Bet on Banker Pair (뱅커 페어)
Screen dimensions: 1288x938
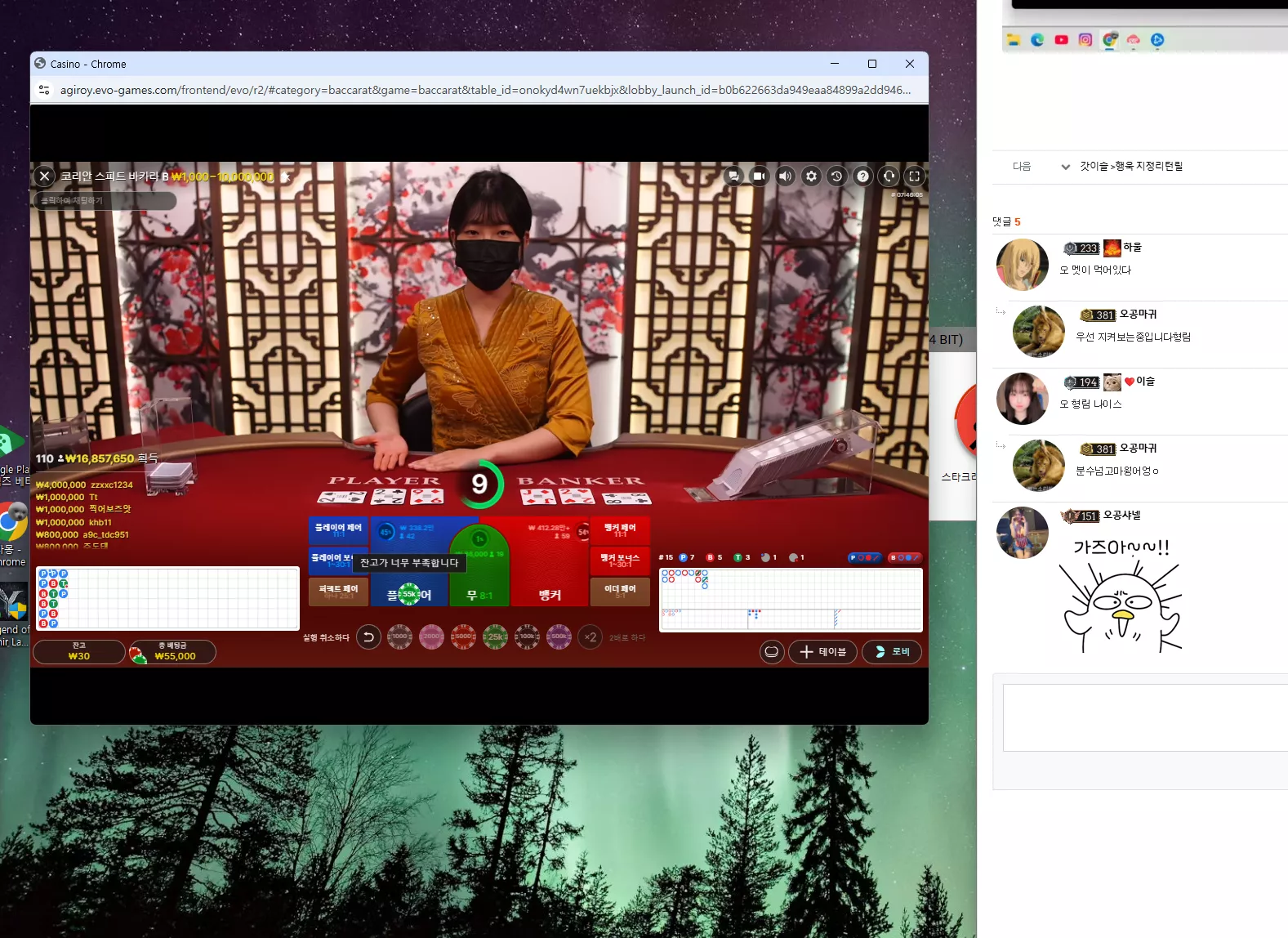[620, 530]
